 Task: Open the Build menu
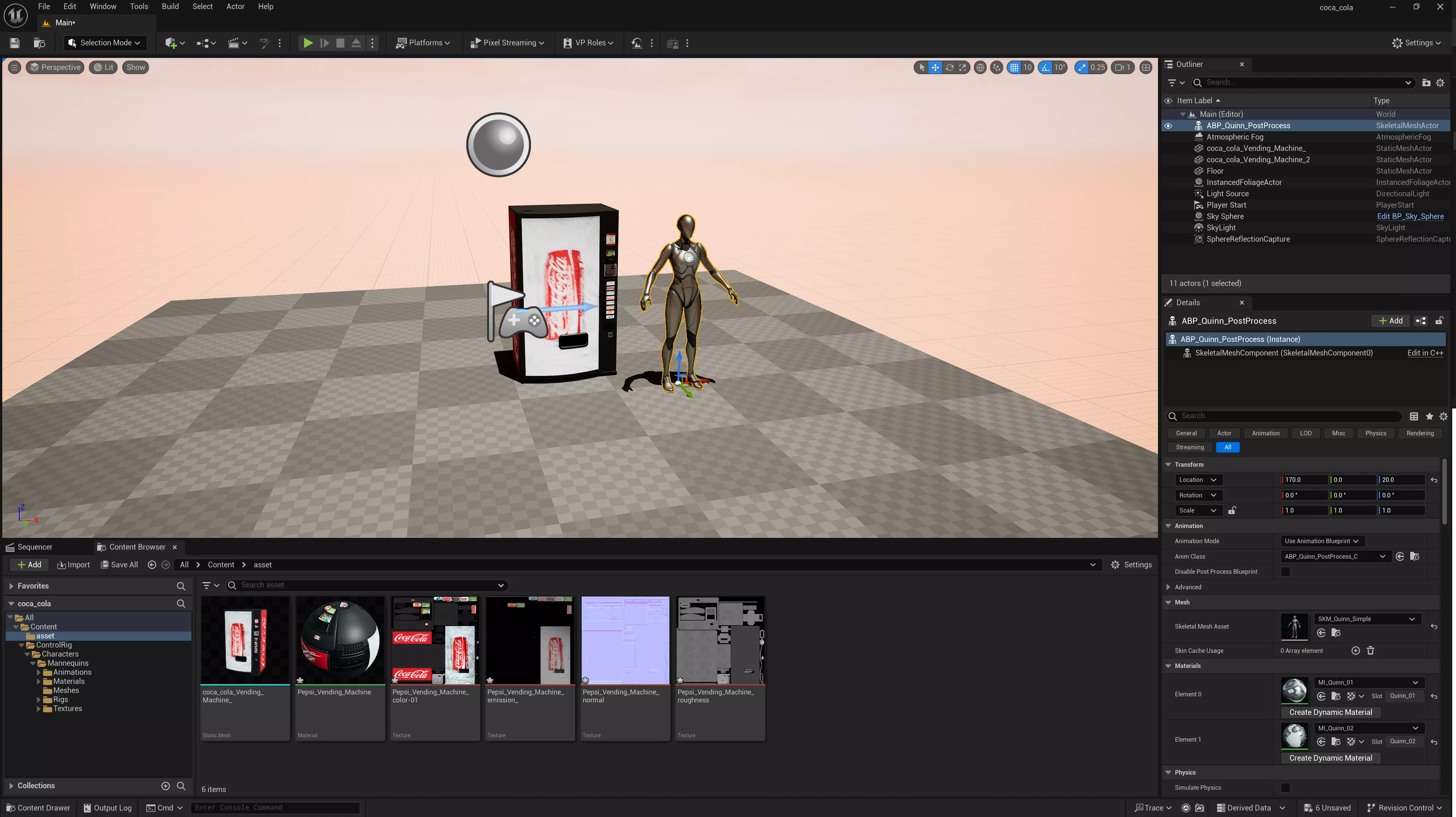click(169, 6)
